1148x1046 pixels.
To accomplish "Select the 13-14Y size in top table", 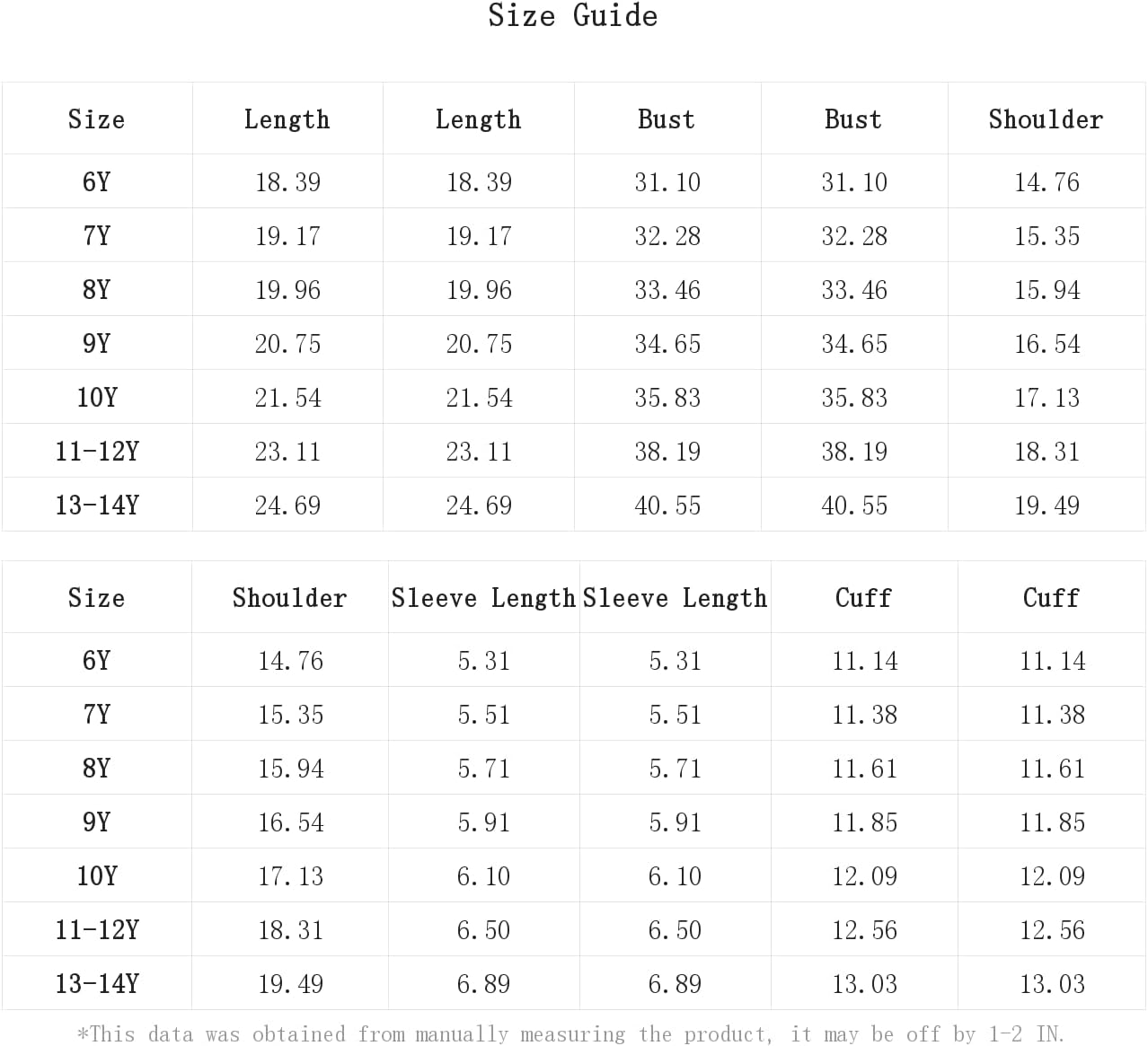I will [x=97, y=505].
